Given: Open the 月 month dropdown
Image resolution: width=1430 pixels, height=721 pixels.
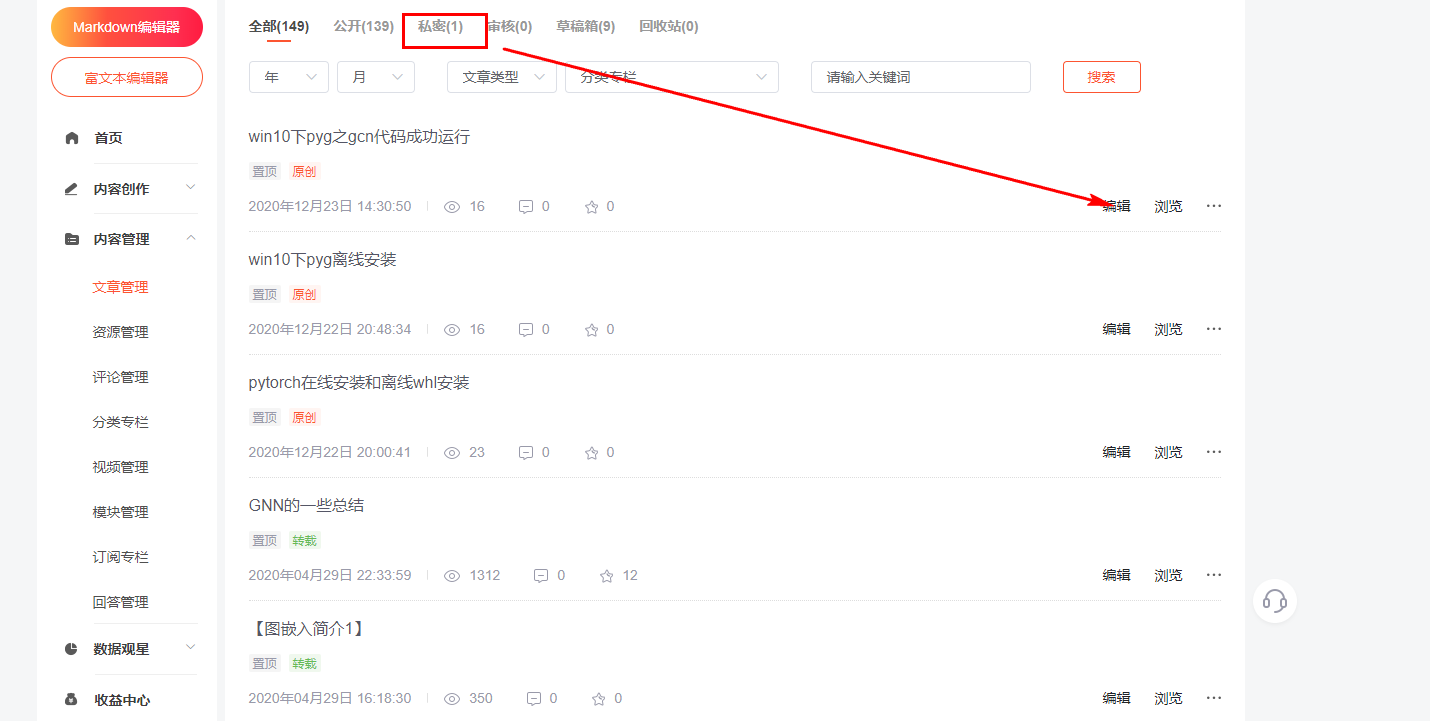Looking at the screenshot, I should click(x=376, y=77).
